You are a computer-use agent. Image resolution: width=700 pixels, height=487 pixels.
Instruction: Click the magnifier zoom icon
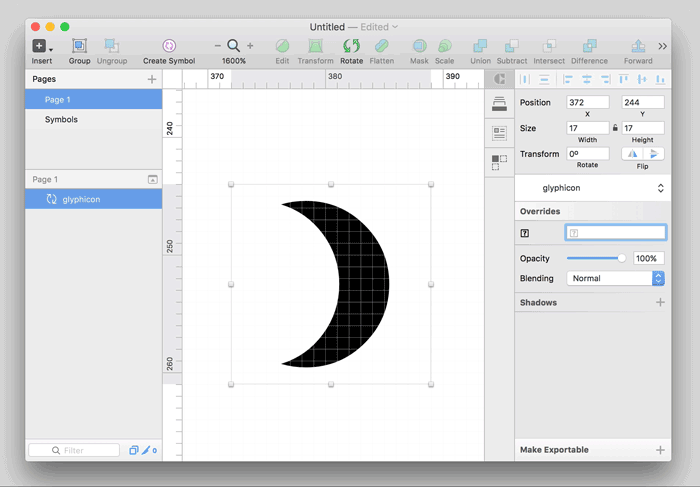tap(233, 46)
